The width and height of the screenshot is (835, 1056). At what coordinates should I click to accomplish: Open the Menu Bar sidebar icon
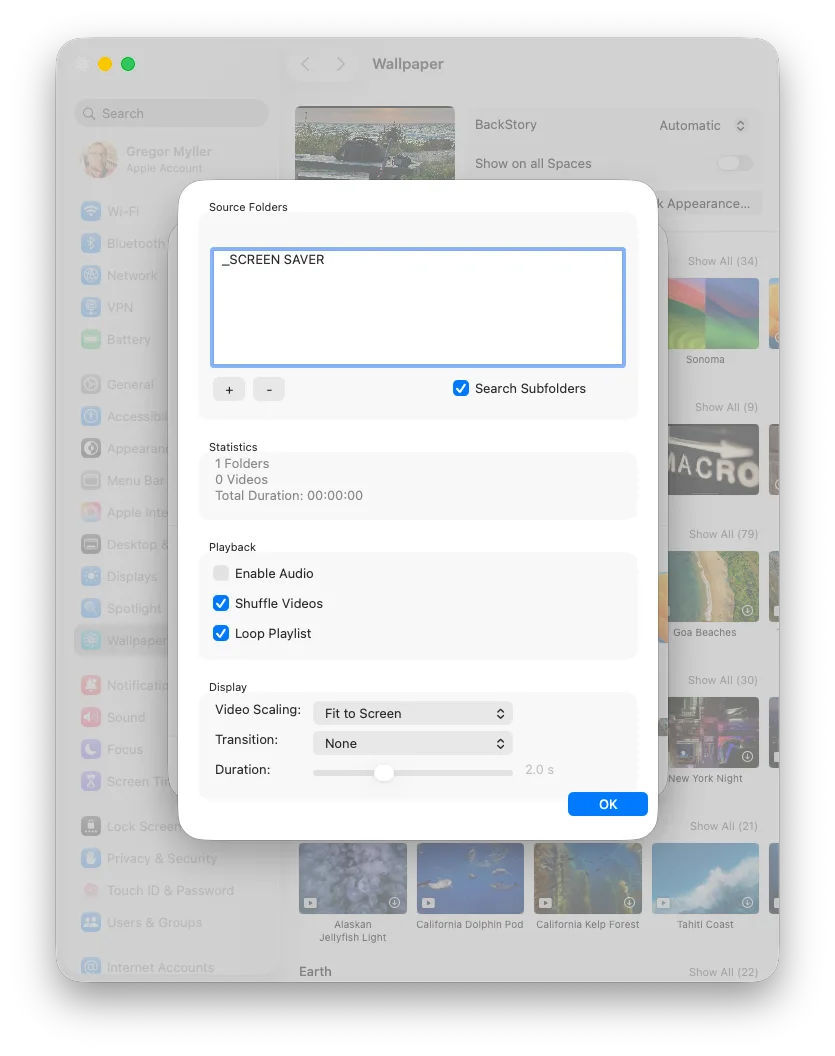[x=91, y=480]
